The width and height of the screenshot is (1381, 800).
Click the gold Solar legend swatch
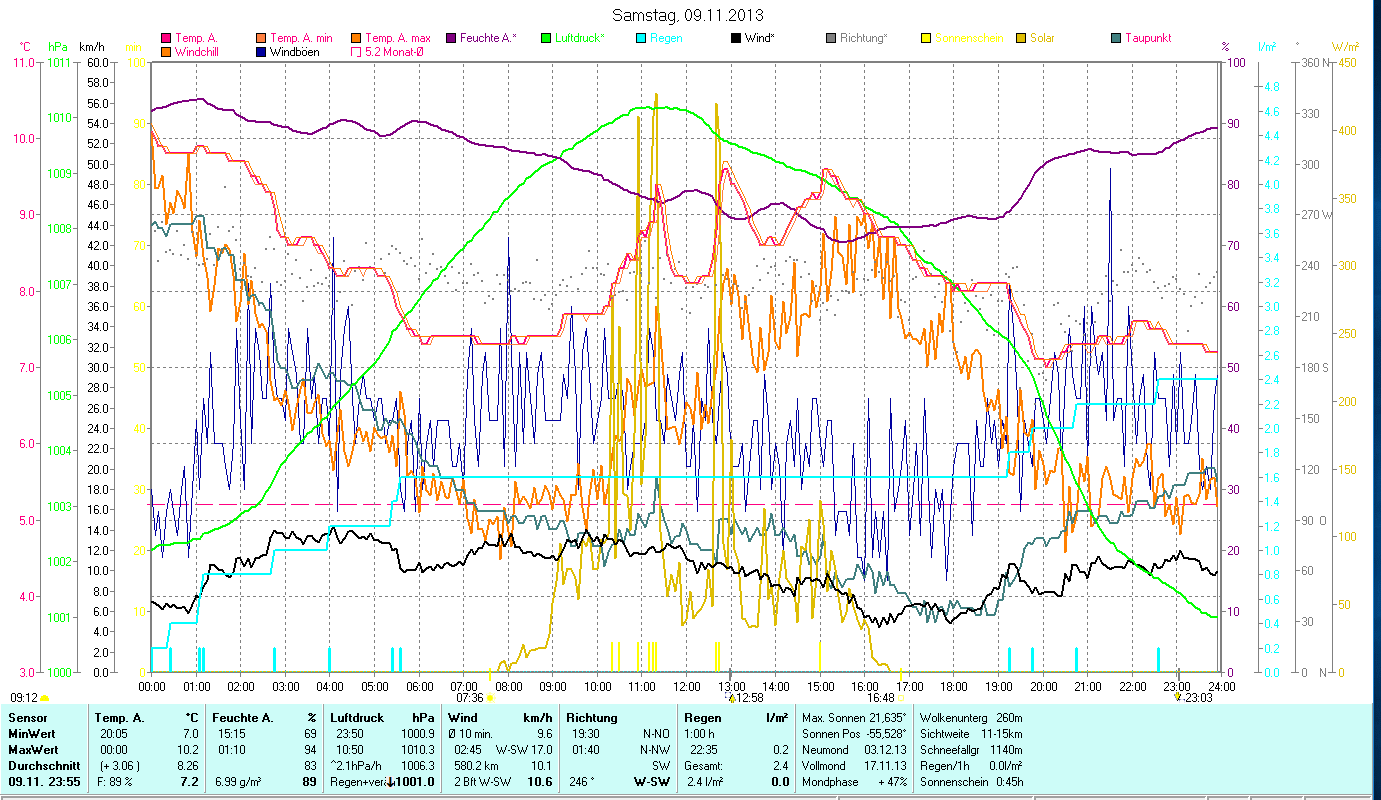[1020, 38]
